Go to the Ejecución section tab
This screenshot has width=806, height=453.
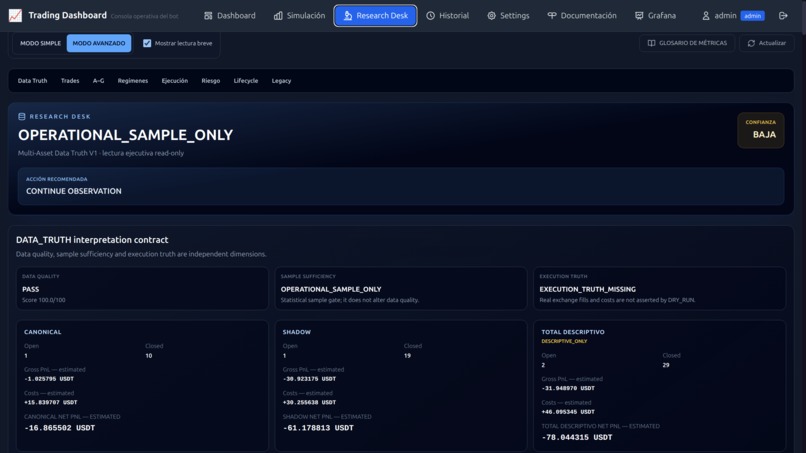click(175, 81)
